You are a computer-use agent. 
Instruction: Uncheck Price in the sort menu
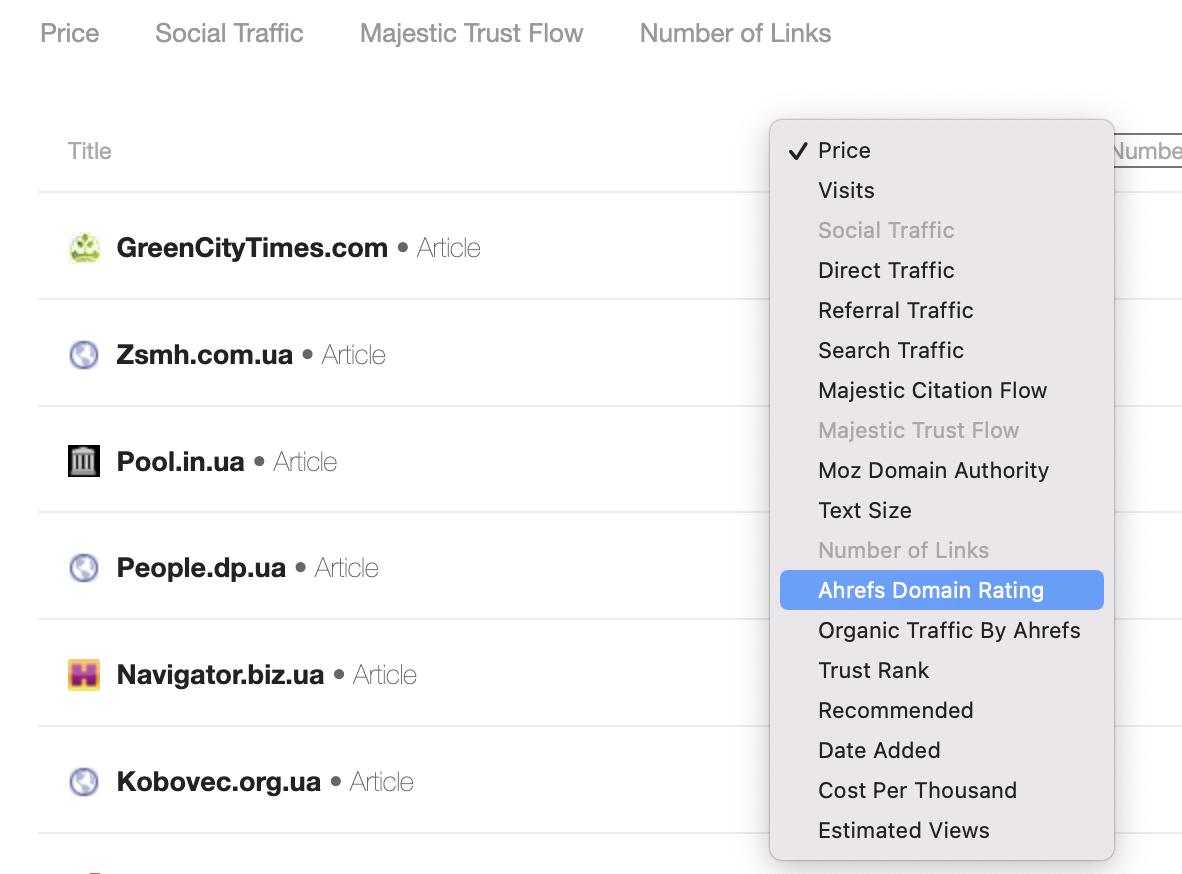coord(844,150)
